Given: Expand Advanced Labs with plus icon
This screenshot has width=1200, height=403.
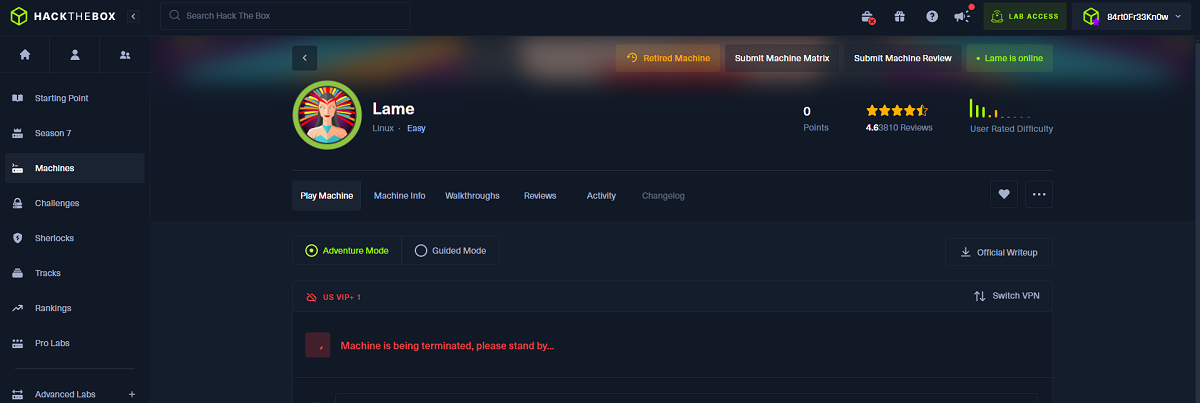Looking at the screenshot, I should coord(132,394).
